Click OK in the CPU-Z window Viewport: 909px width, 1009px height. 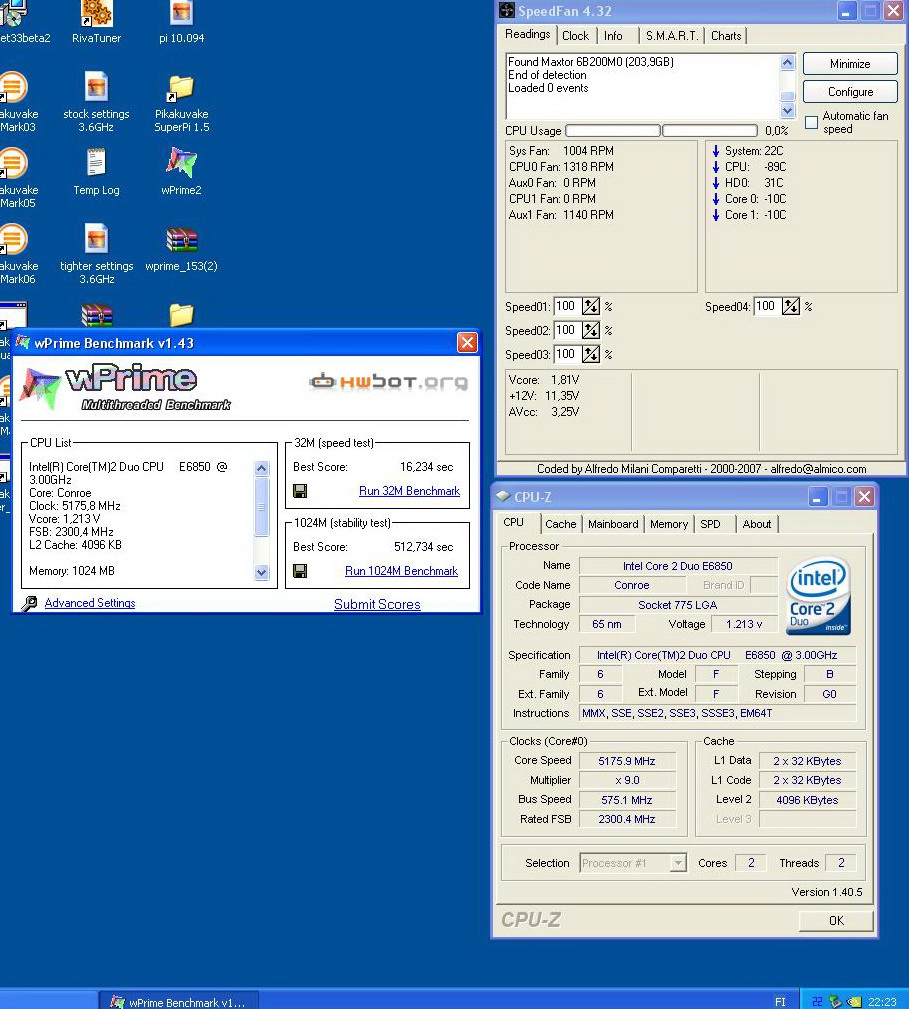(836, 920)
